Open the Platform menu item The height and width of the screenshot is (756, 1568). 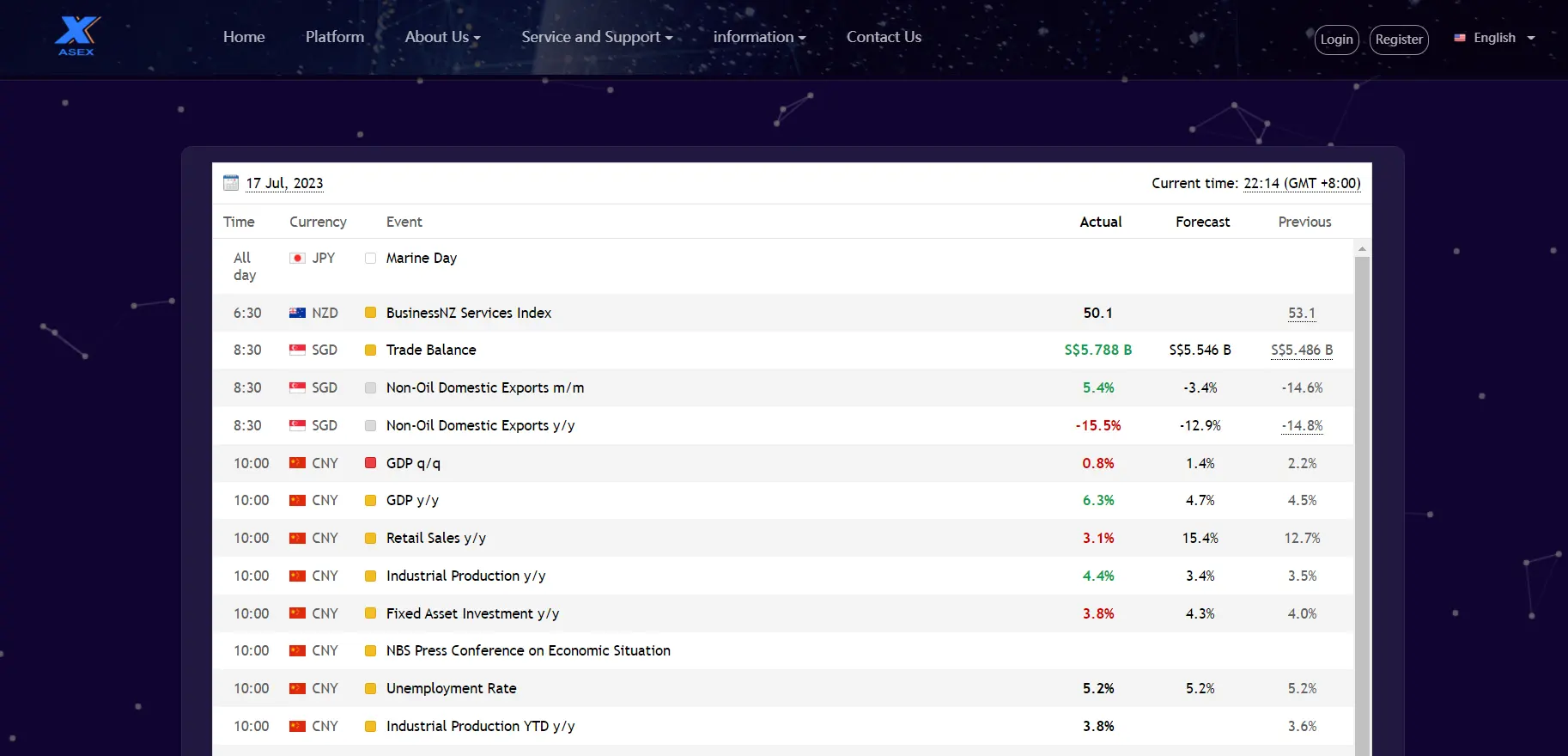pos(334,37)
